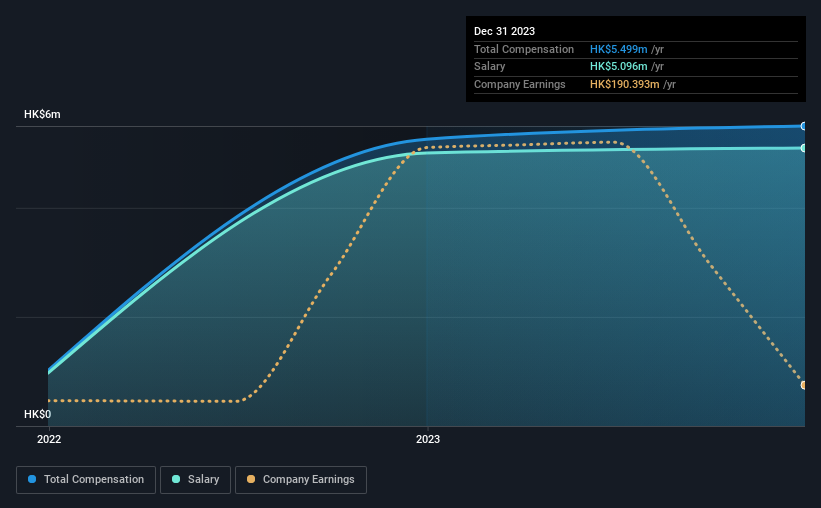Toggle the Salary legend button
The width and height of the screenshot is (821, 508).
[x=195, y=480]
